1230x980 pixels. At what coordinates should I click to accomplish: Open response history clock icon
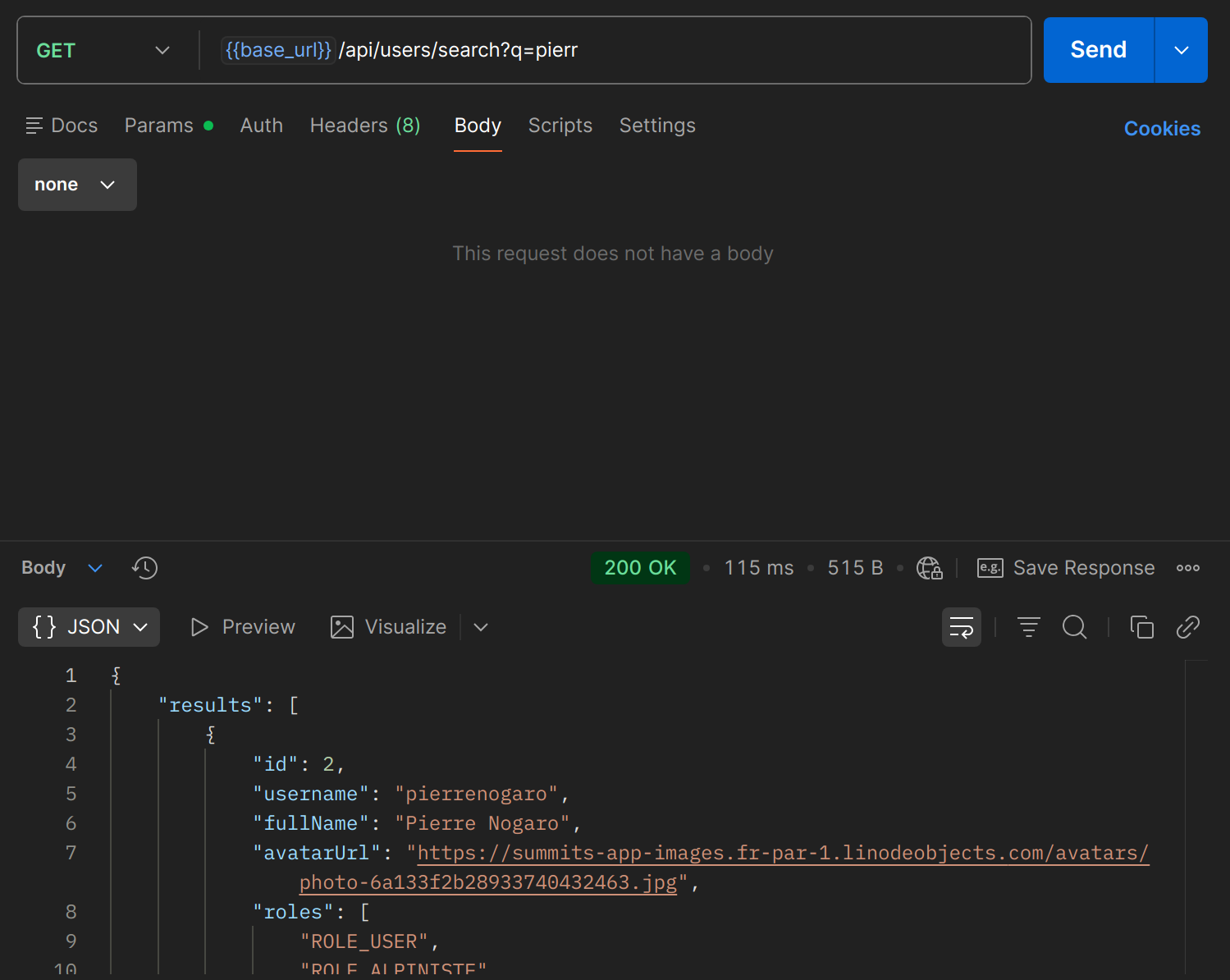pos(144,568)
